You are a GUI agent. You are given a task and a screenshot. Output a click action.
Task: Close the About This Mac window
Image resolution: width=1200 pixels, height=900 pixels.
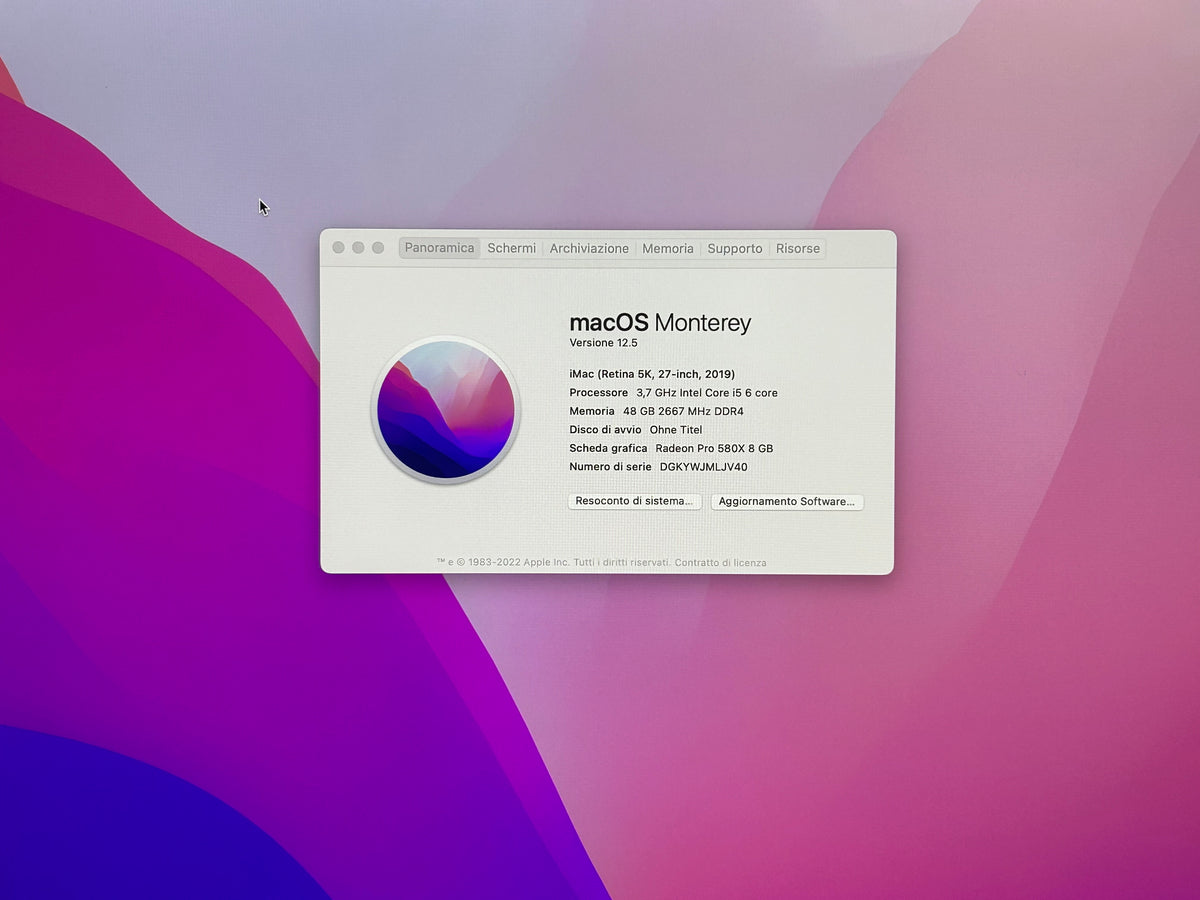click(x=338, y=248)
